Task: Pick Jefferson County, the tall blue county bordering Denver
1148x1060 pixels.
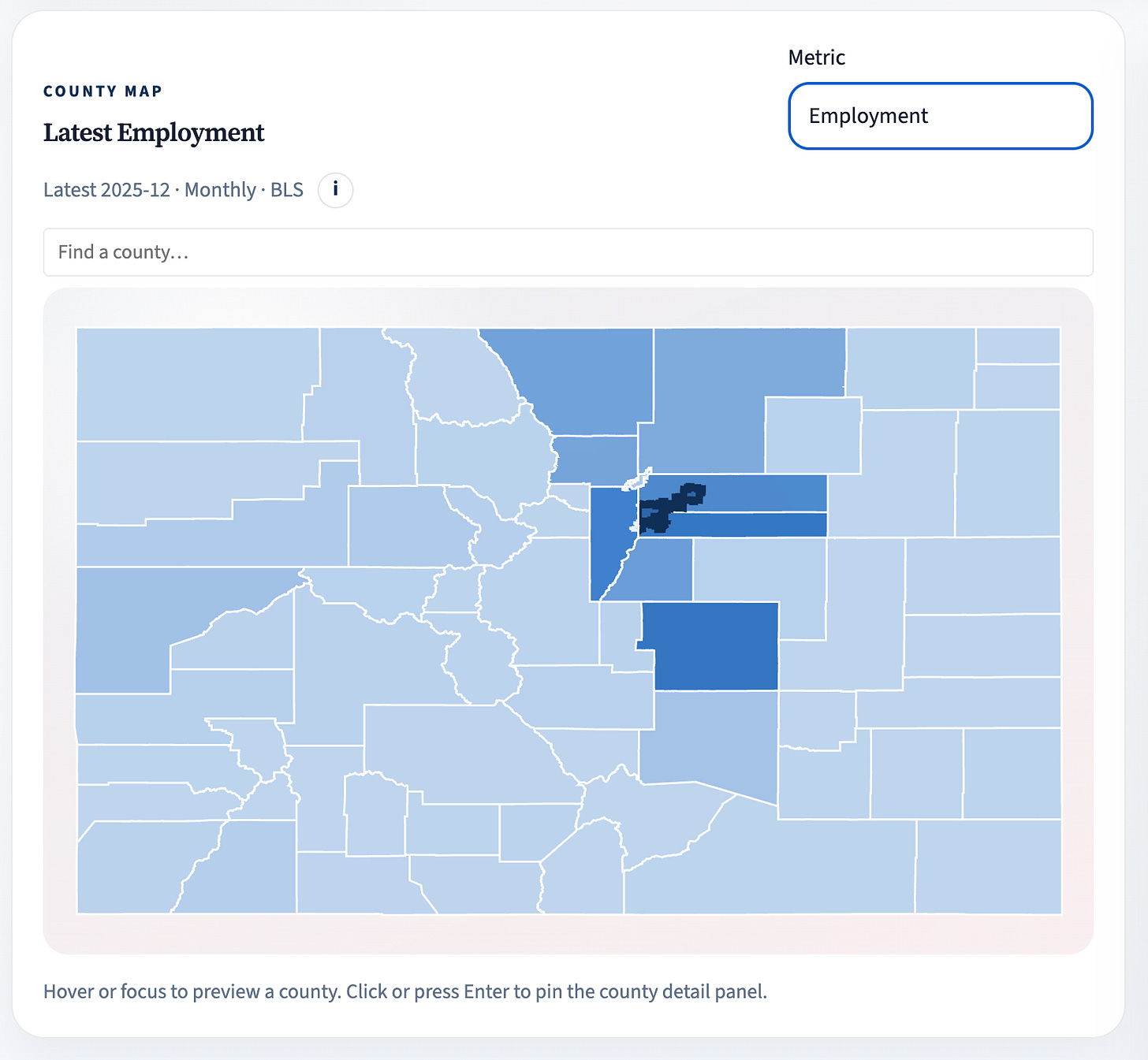Action: point(609,536)
